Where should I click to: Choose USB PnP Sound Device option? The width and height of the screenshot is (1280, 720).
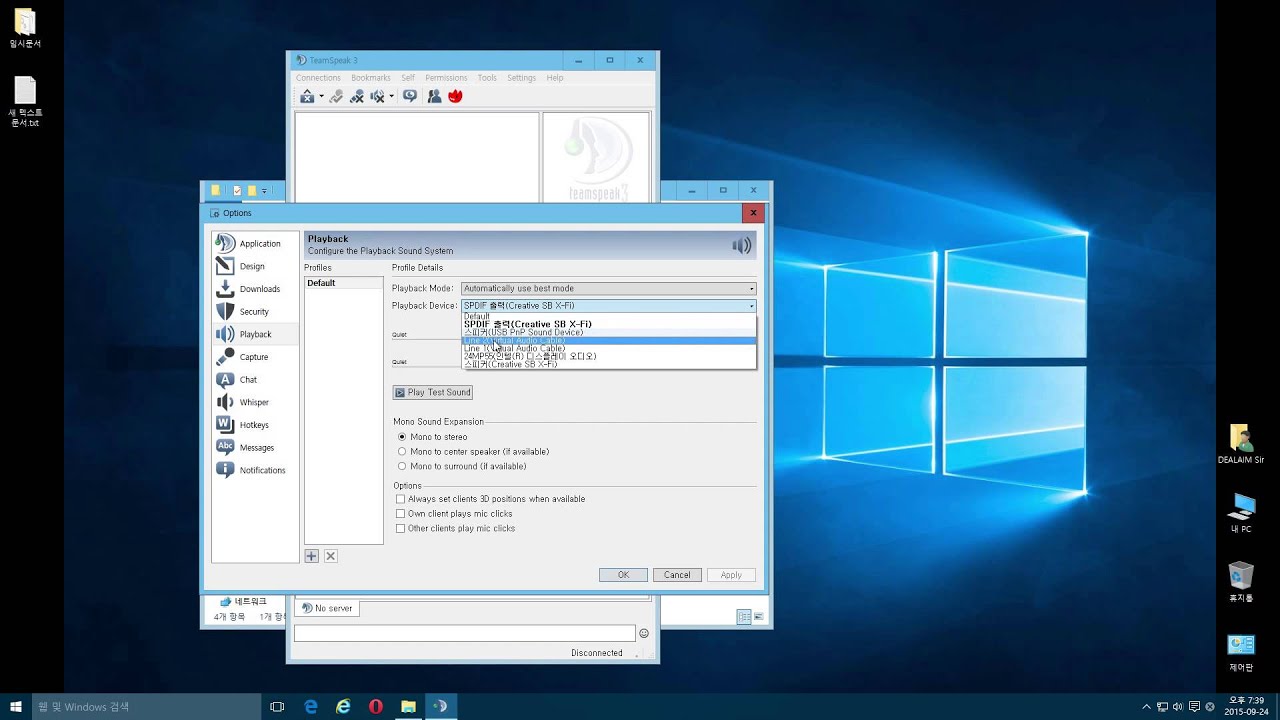point(608,332)
